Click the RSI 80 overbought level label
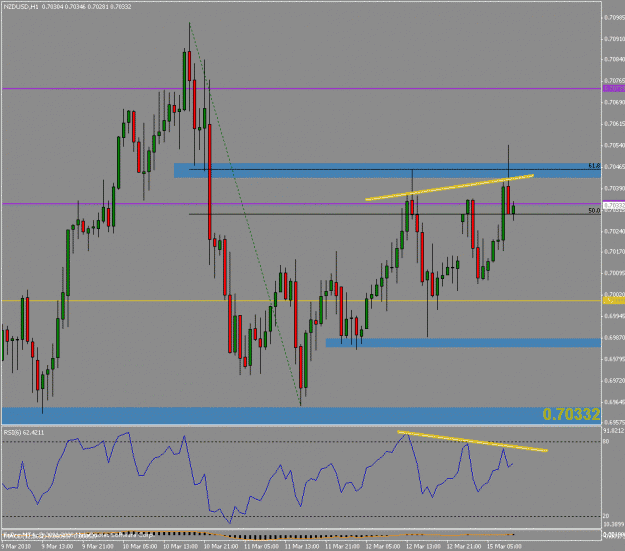This screenshot has height=551, width=625. [x=606, y=441]
